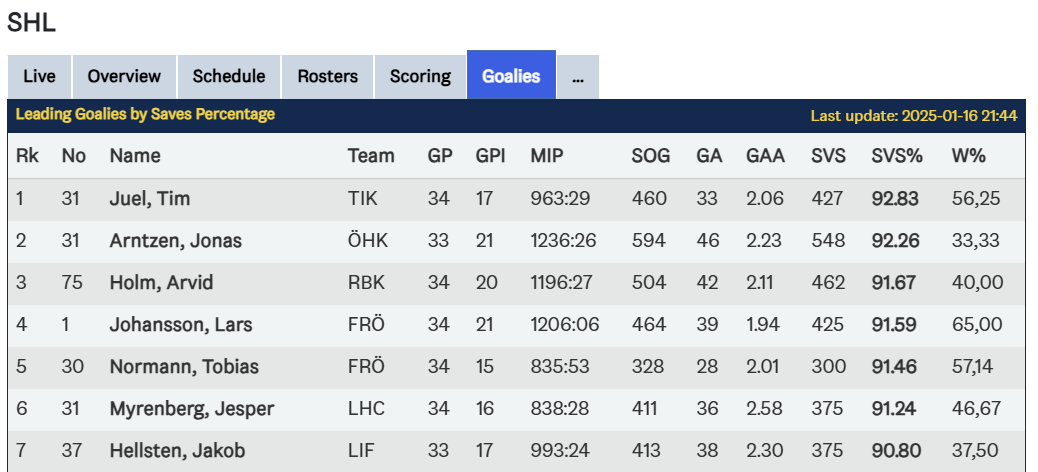
Task: Open Arntzen, Jonas player link
Action: coord(175,241)
